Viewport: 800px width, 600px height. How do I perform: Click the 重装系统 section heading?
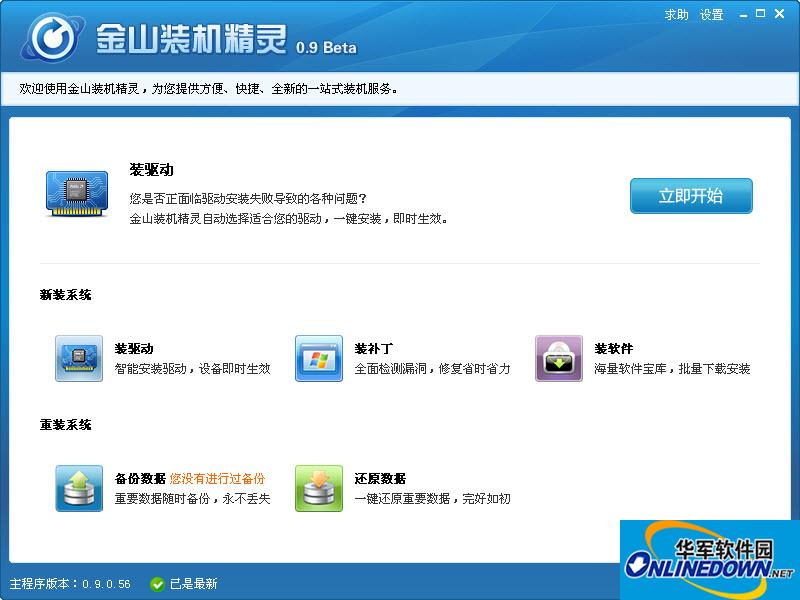pyautogui.click(x=66, y=424)
